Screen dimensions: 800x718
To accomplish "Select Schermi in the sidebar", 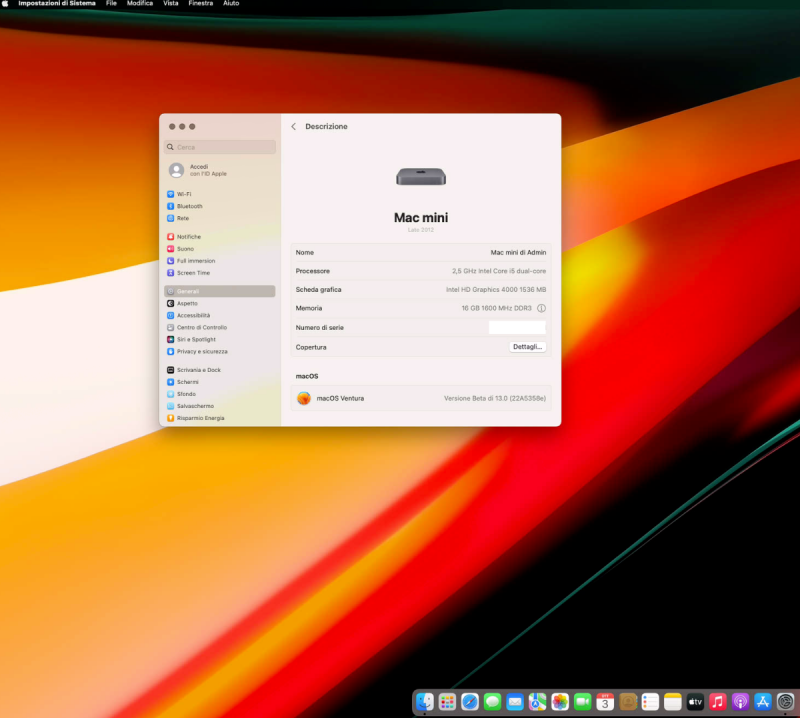I will (187, 382).
